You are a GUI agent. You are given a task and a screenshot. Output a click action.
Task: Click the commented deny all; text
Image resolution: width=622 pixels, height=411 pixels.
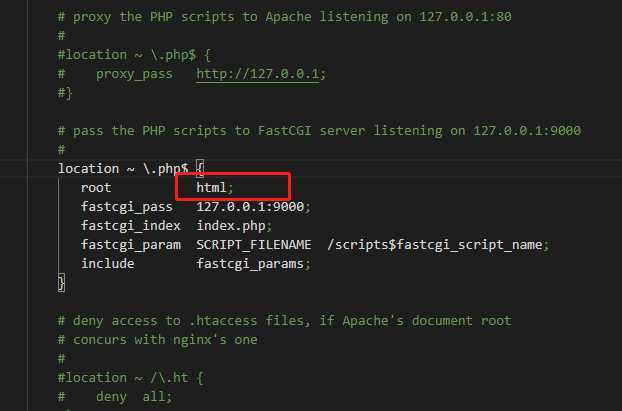134,397
